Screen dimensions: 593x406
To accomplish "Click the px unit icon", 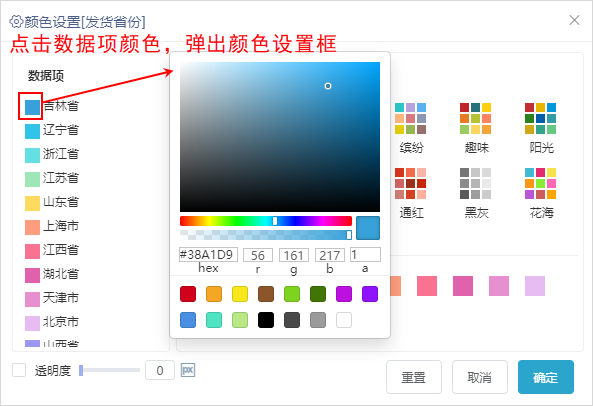I will (188, 370).
